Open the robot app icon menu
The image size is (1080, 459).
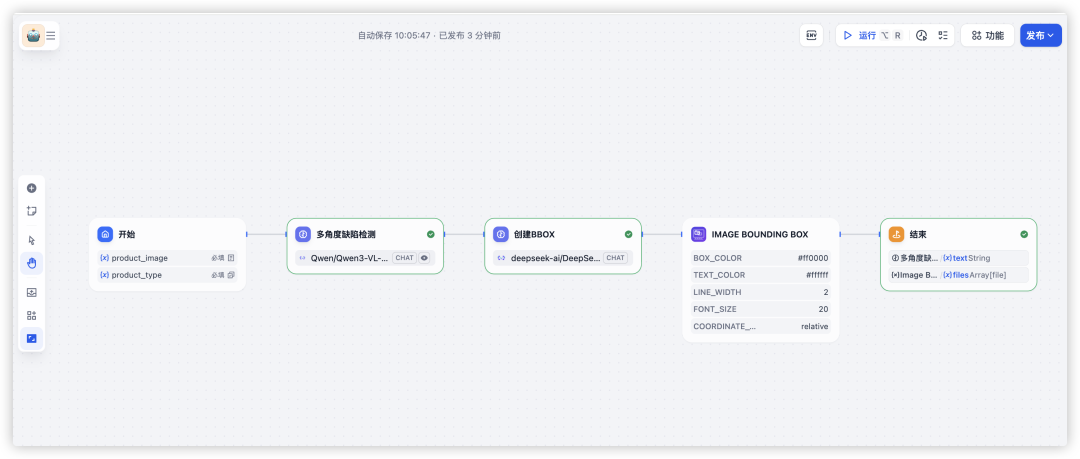(33, 35)
